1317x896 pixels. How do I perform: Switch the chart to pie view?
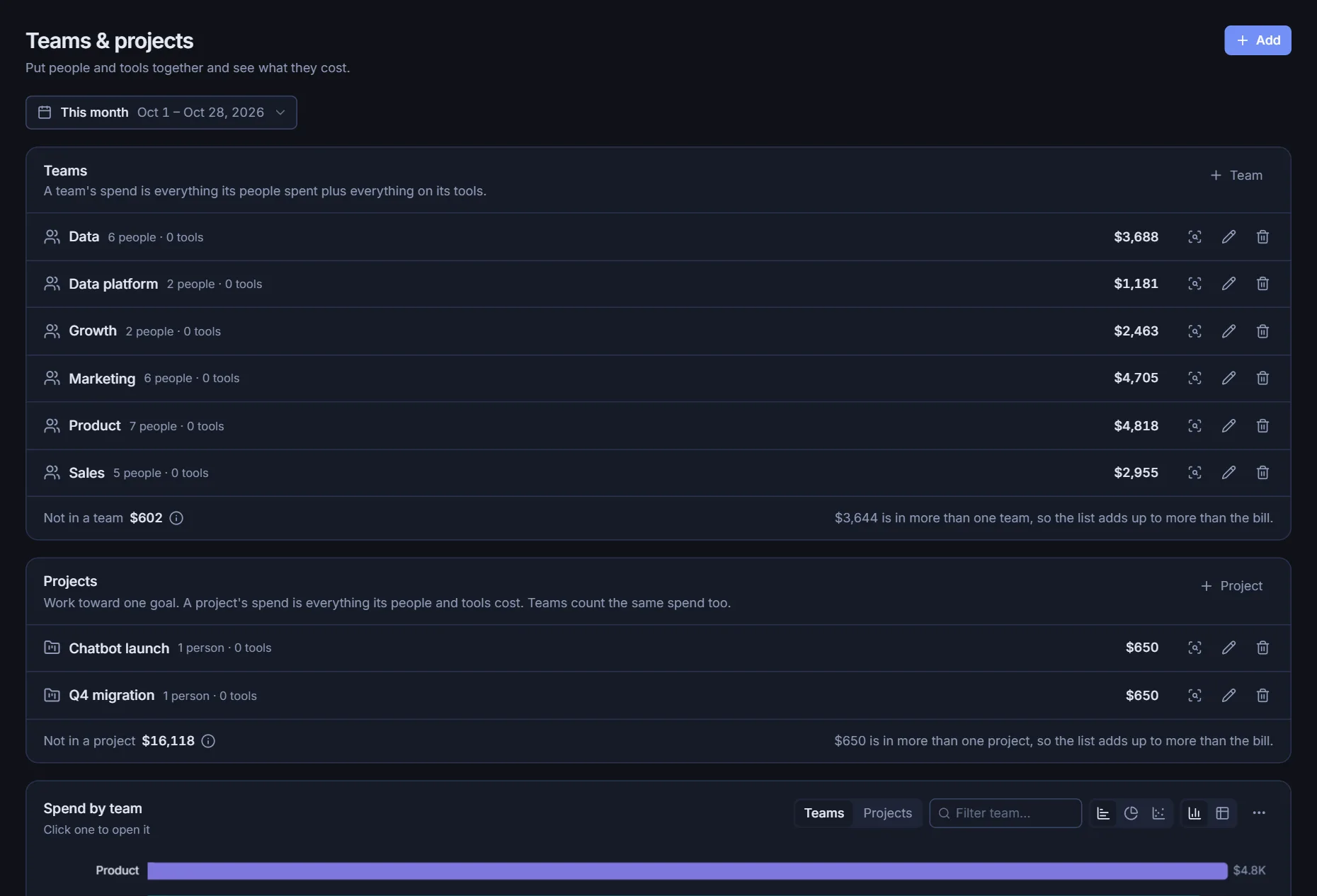(1131, 813)
